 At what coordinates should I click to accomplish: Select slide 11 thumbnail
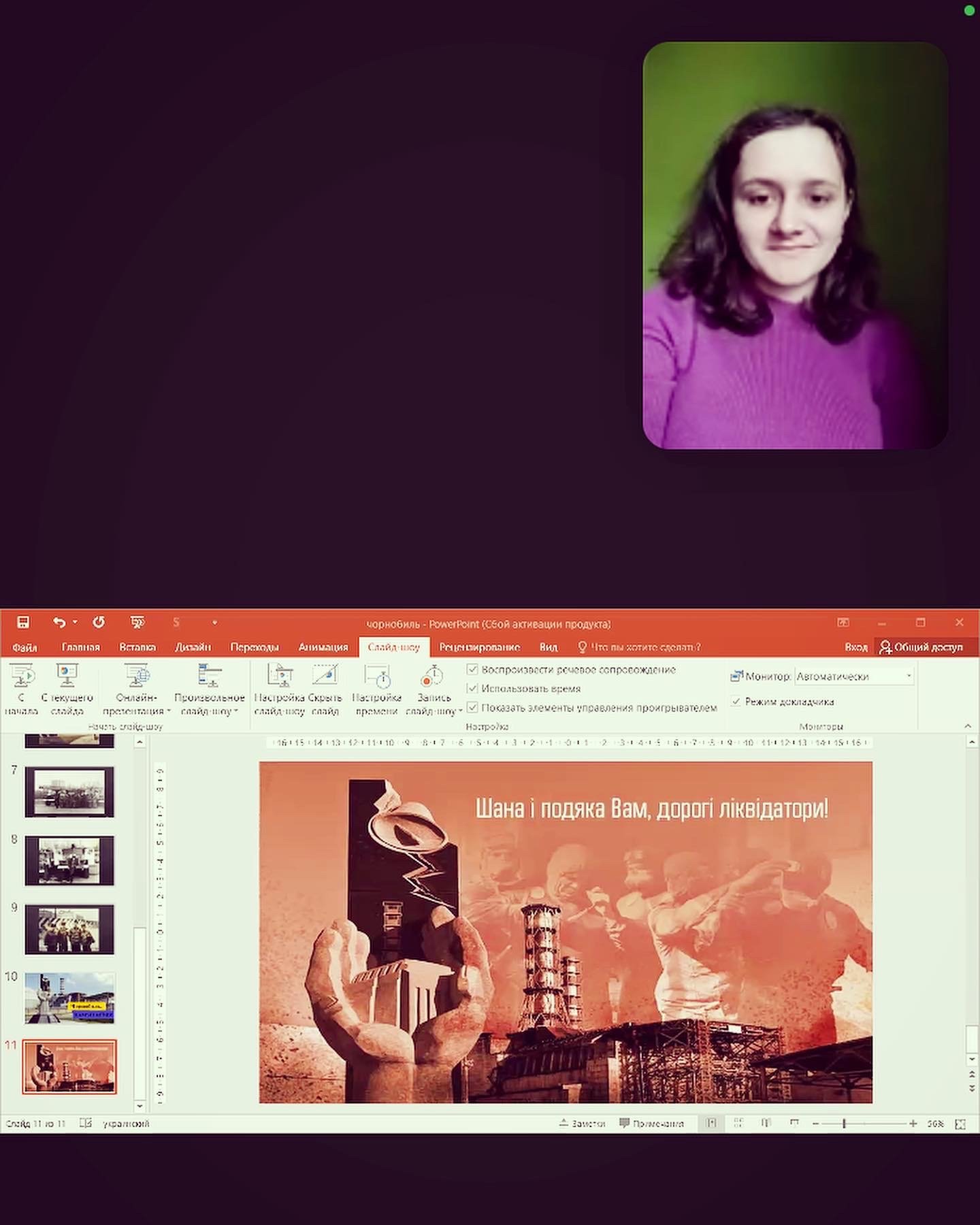pyautogui.click(x=69, y=1066)
